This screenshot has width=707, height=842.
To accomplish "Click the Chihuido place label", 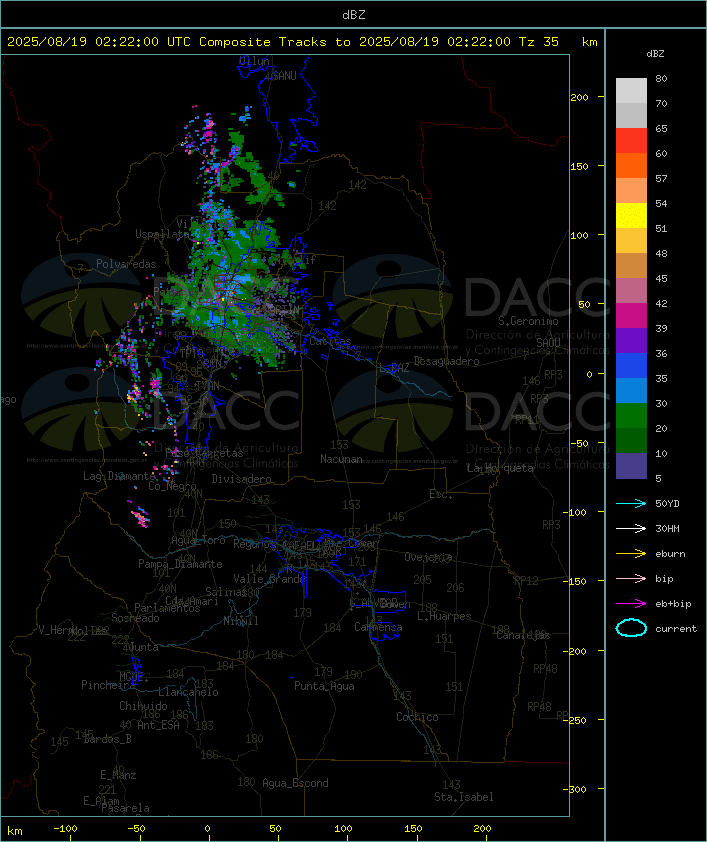I will (143, 706).
